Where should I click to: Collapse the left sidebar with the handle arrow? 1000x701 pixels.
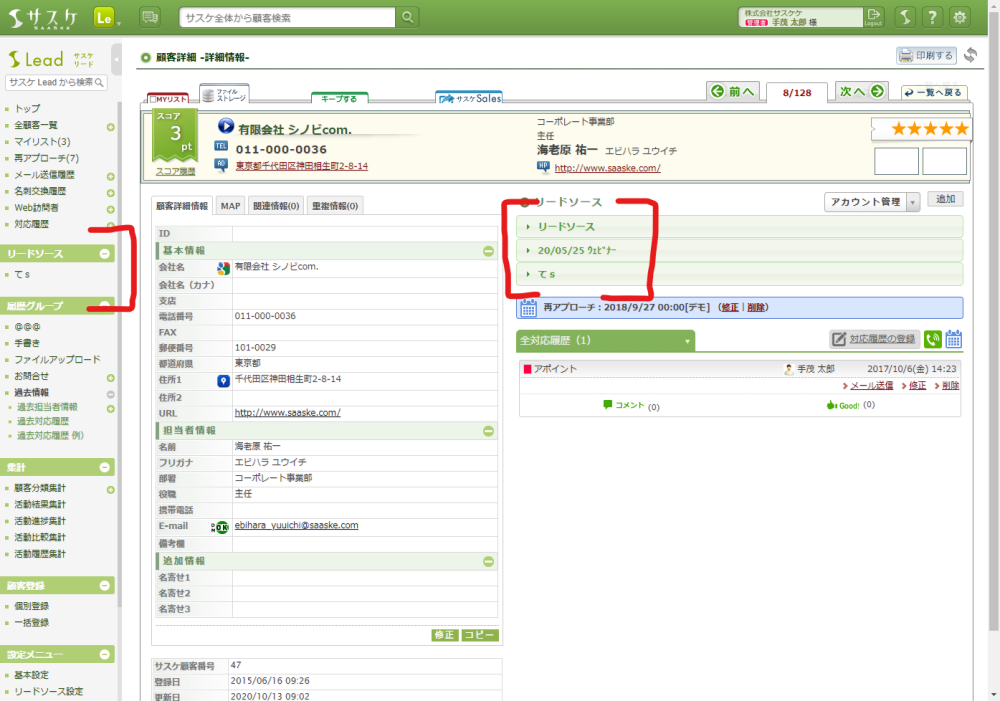click(116, 60)
